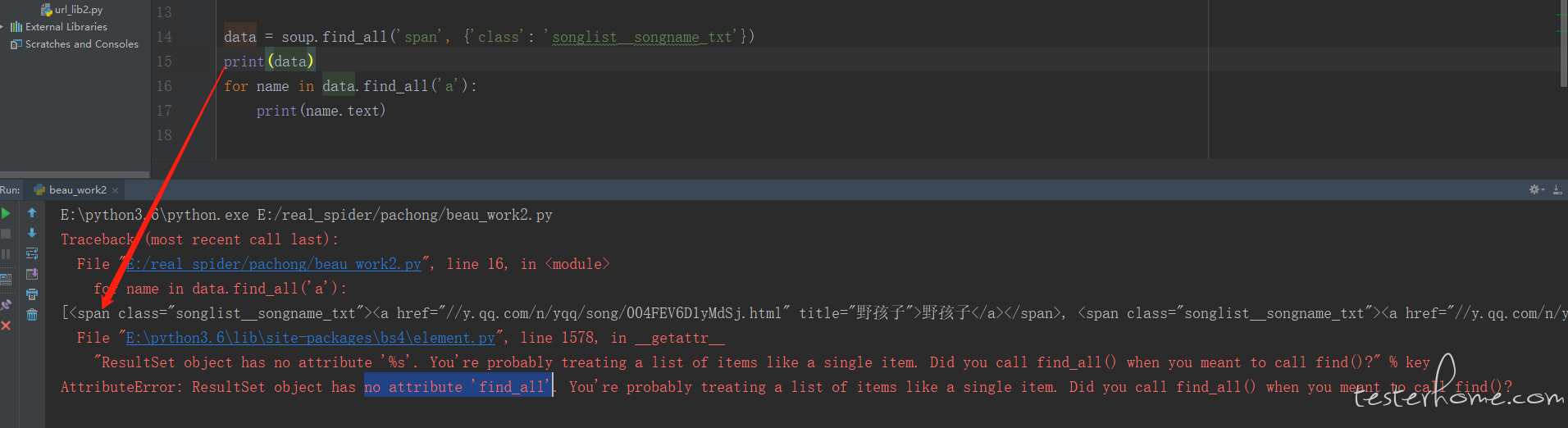This screenshot has width=1568, height=428.
Task: Click the restore layout icon in run sidebar
Action: pos(6,279)
